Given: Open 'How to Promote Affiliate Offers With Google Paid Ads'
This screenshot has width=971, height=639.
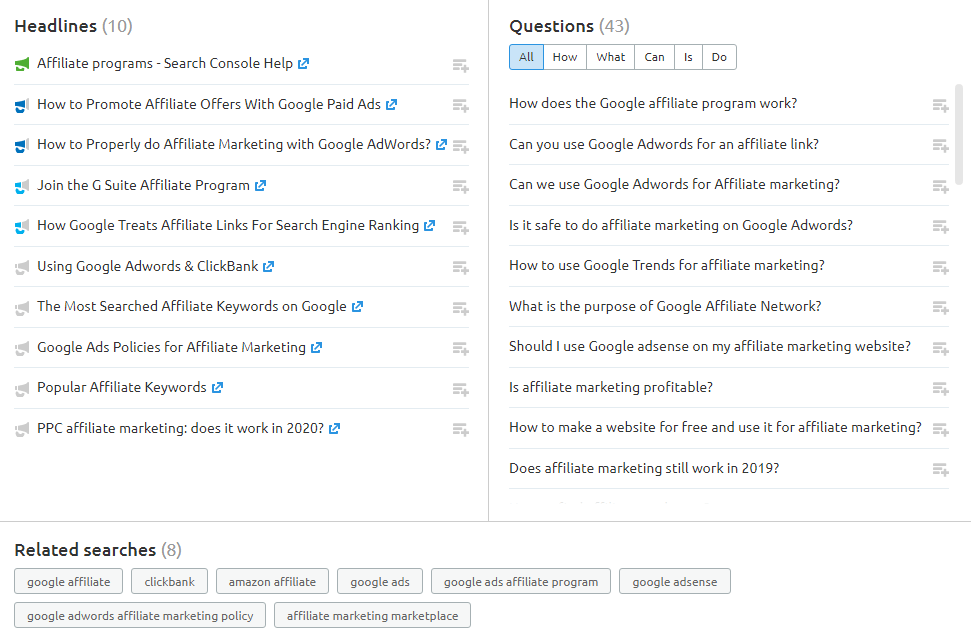Looking at the screenshot, I should [x=209, y=104].
